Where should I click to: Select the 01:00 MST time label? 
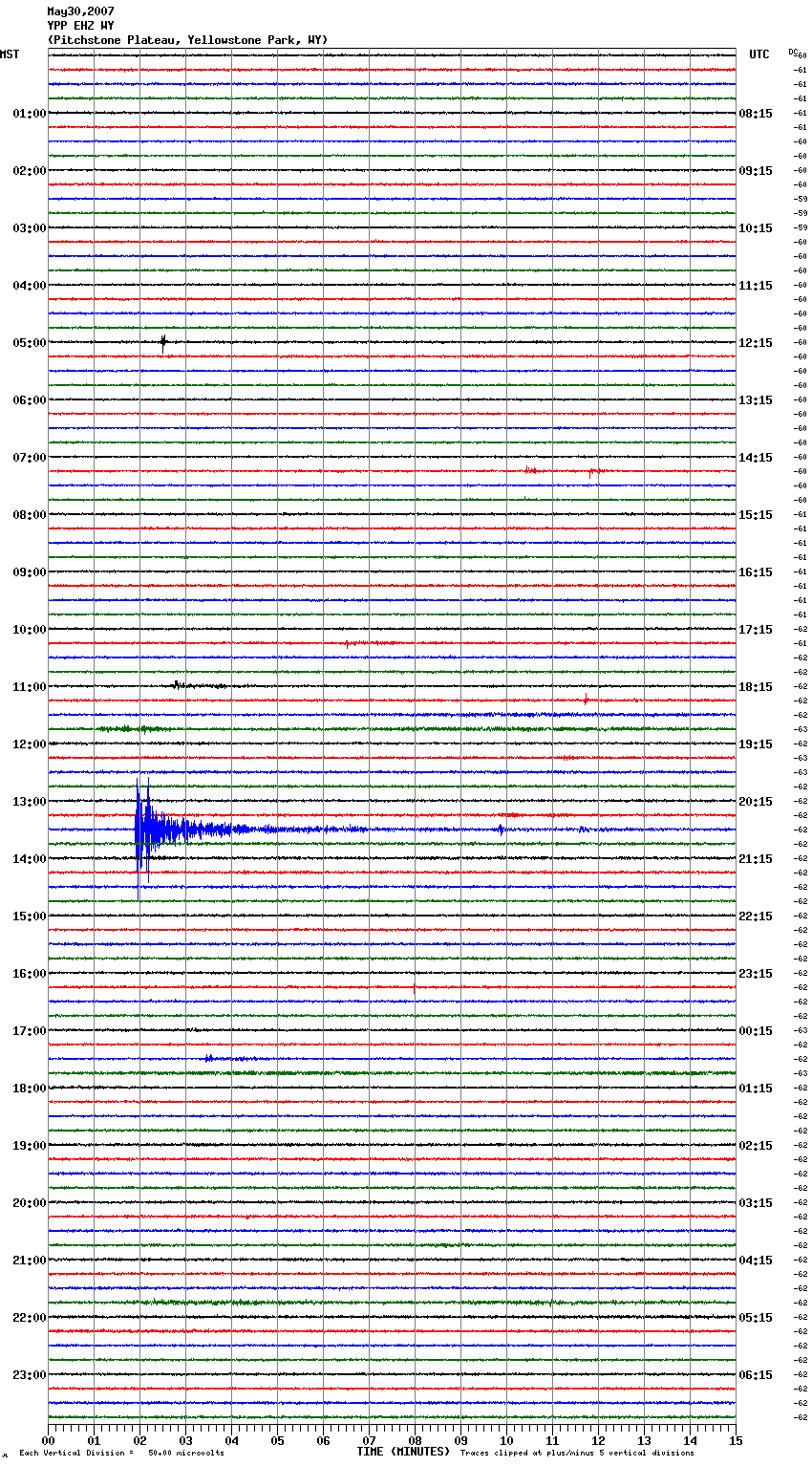[x=29, y=114]
